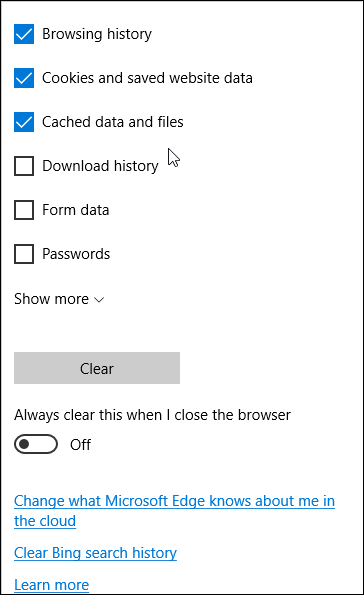Screen dimensions: 364x595
Task: Click the Form data label text
Action: (x=76, y=210)
